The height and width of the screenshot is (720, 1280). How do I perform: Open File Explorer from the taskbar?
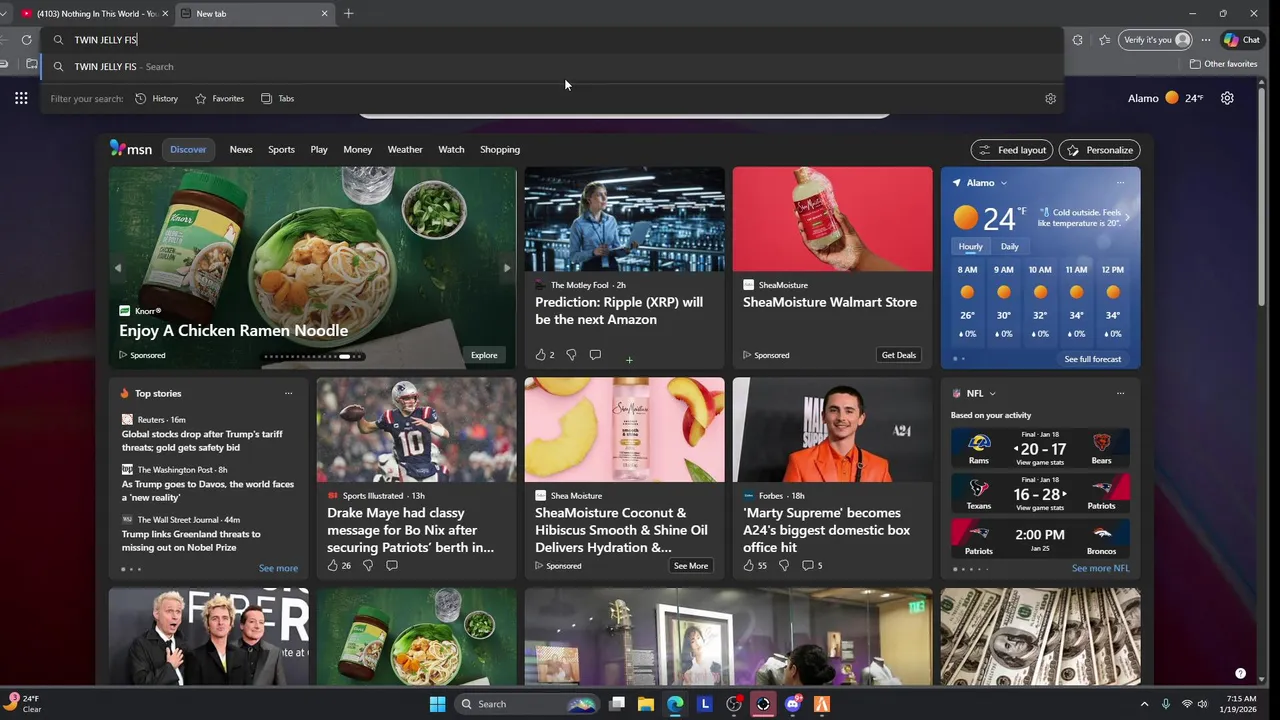(645, 704)
